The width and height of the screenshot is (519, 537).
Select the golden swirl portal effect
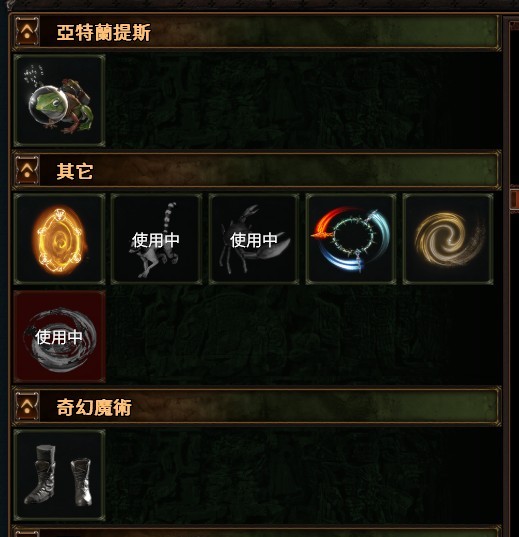[x=448, y=239]
